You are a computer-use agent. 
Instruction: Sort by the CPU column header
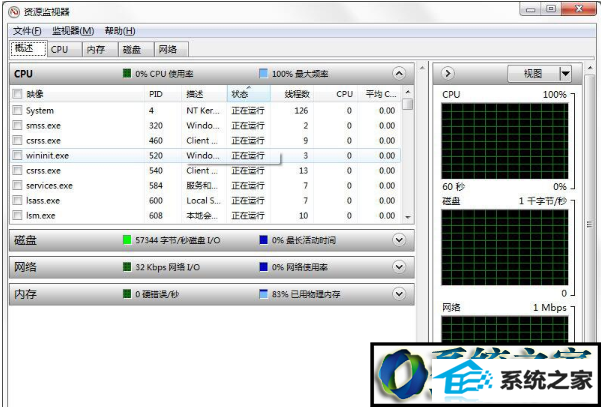pyautogui.click(x=336, y=94)
